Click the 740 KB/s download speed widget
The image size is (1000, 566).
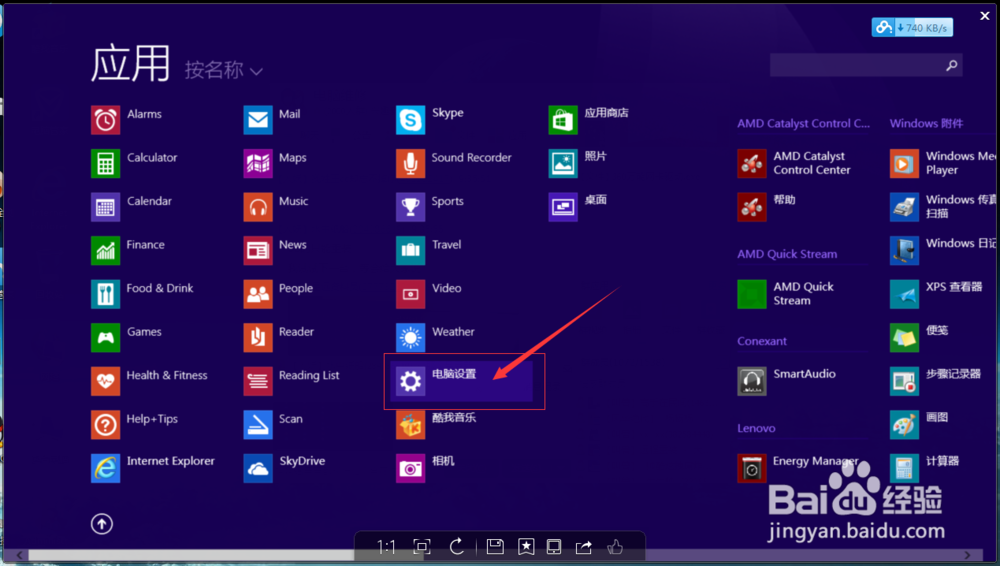[x=912, y=27]
